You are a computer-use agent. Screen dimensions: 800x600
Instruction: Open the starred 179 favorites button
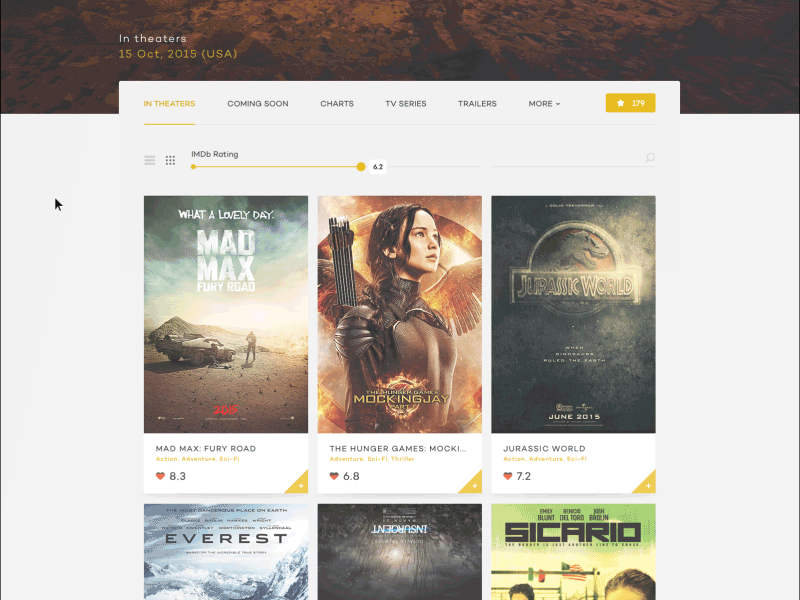coord(631,103)
